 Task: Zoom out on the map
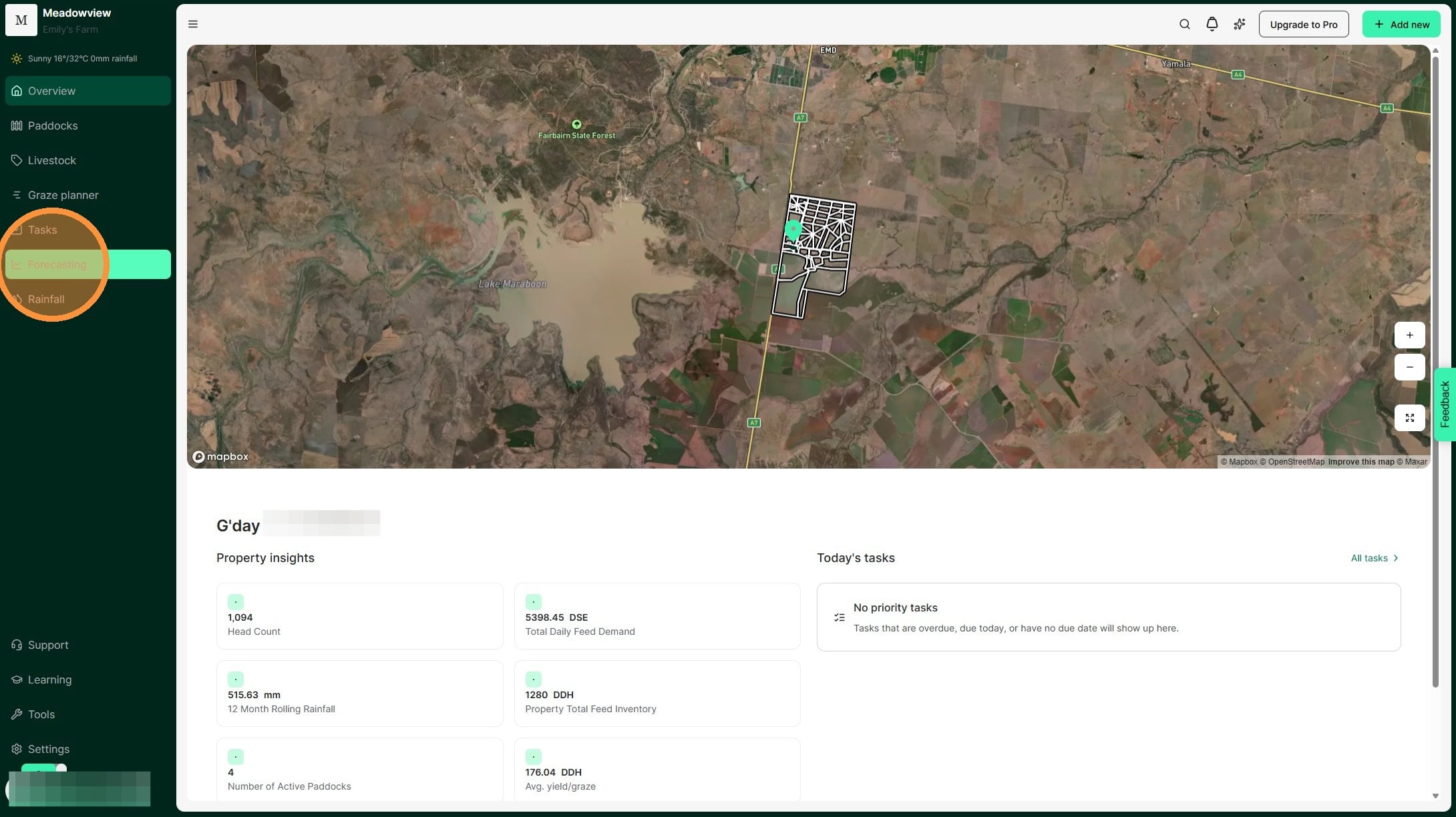[x=1409, y=367]
